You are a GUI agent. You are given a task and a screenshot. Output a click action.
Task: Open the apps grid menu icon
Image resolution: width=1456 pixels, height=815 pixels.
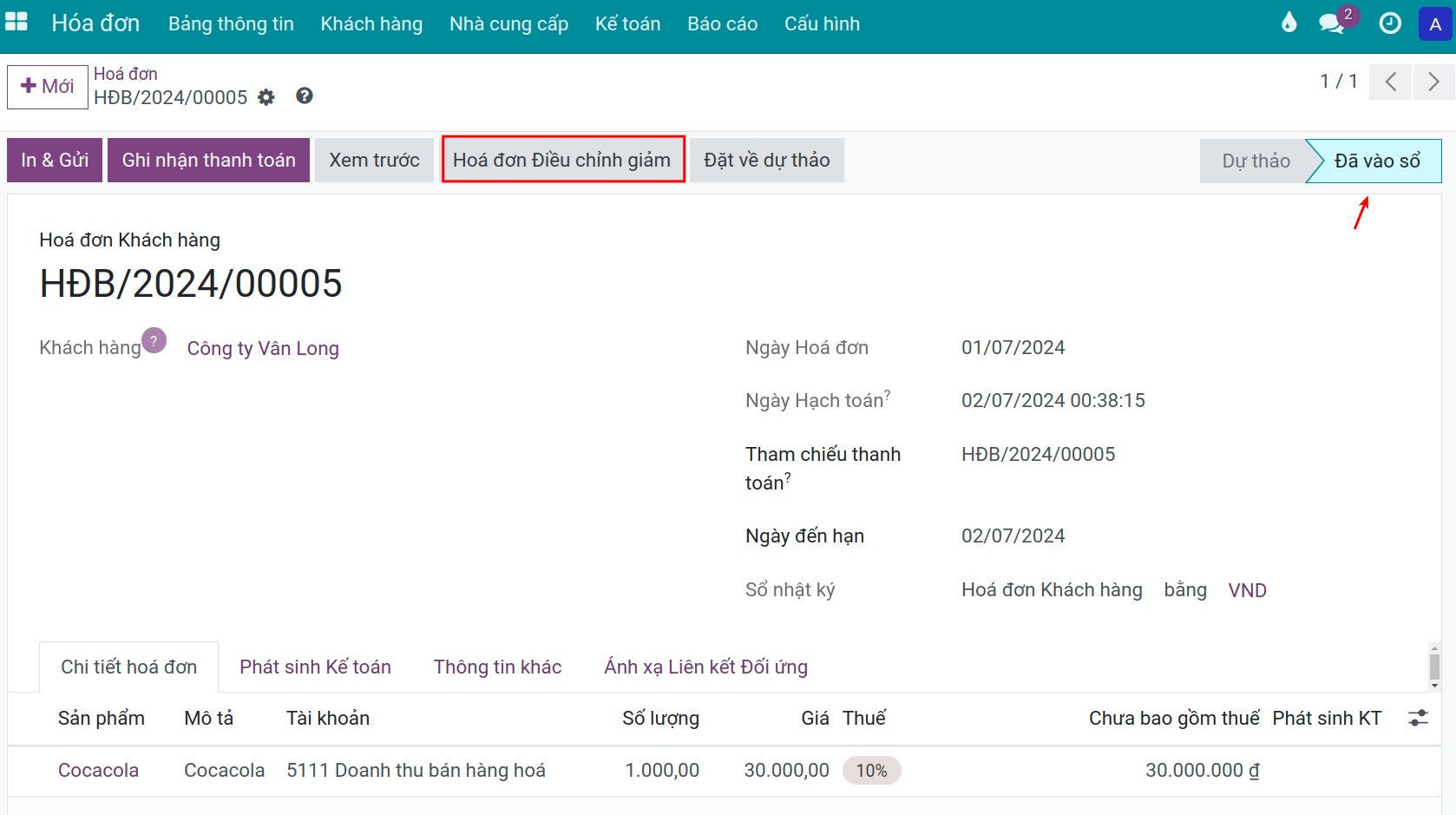click(16, 23)
